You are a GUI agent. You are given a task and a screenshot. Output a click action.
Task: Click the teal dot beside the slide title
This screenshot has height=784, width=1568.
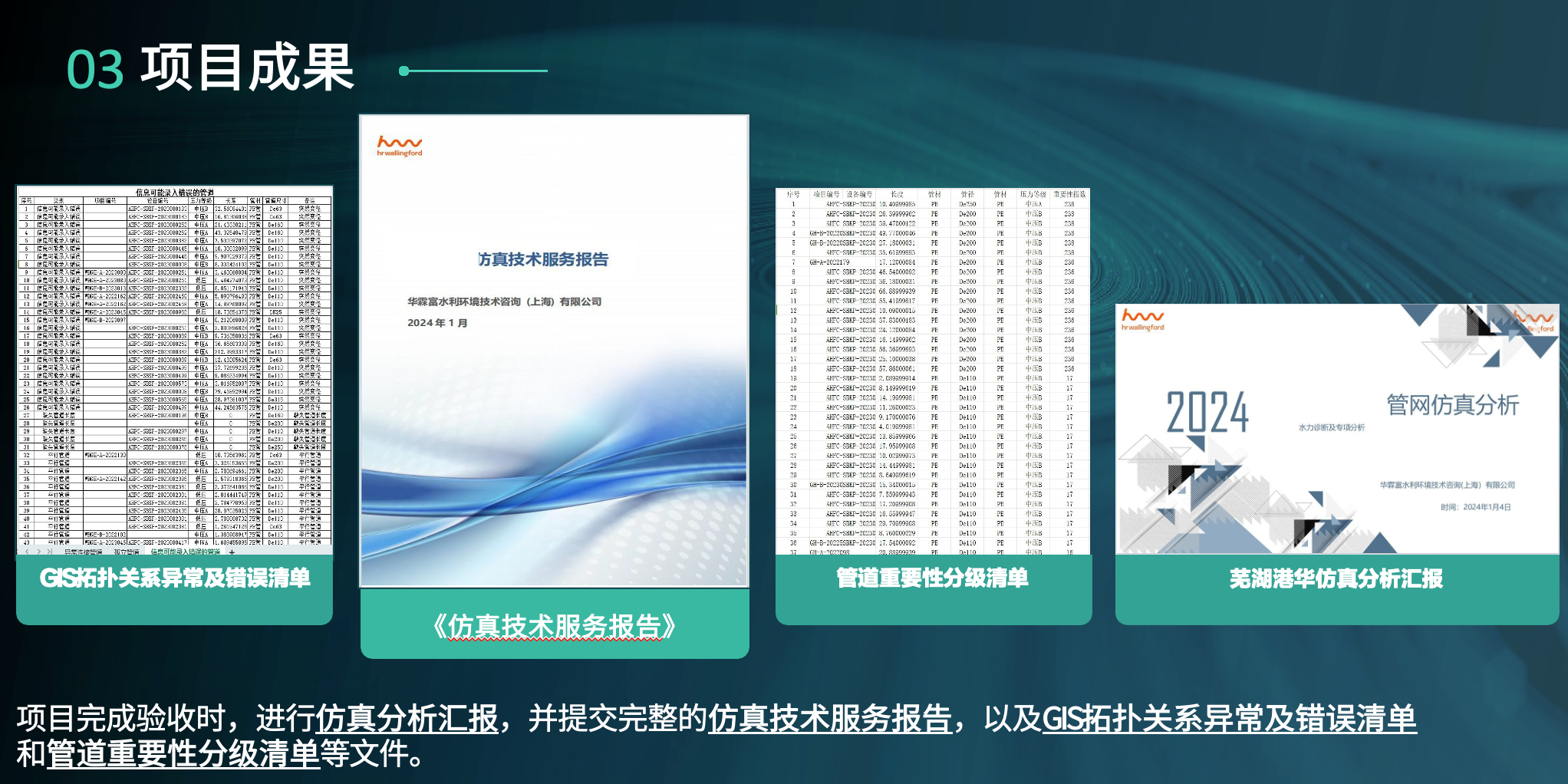pyautogui.click(x=404, y=71)
